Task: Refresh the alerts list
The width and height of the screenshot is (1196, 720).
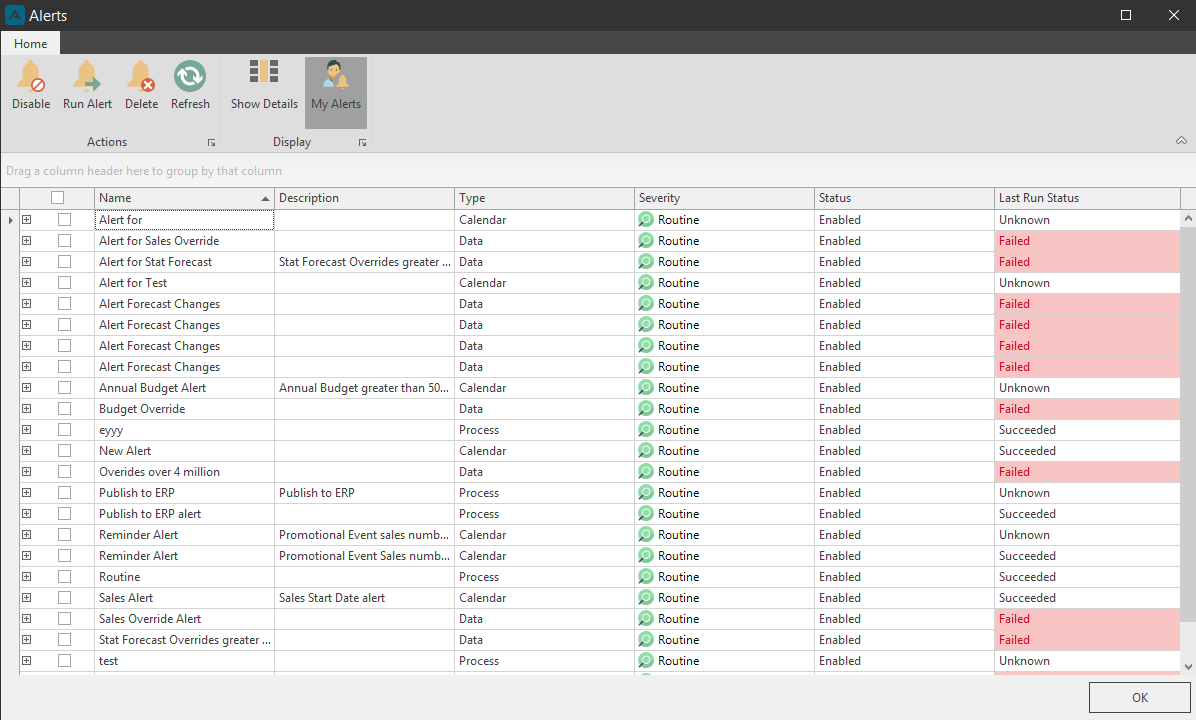Action: pyautogui.click(x=190, y=85)
